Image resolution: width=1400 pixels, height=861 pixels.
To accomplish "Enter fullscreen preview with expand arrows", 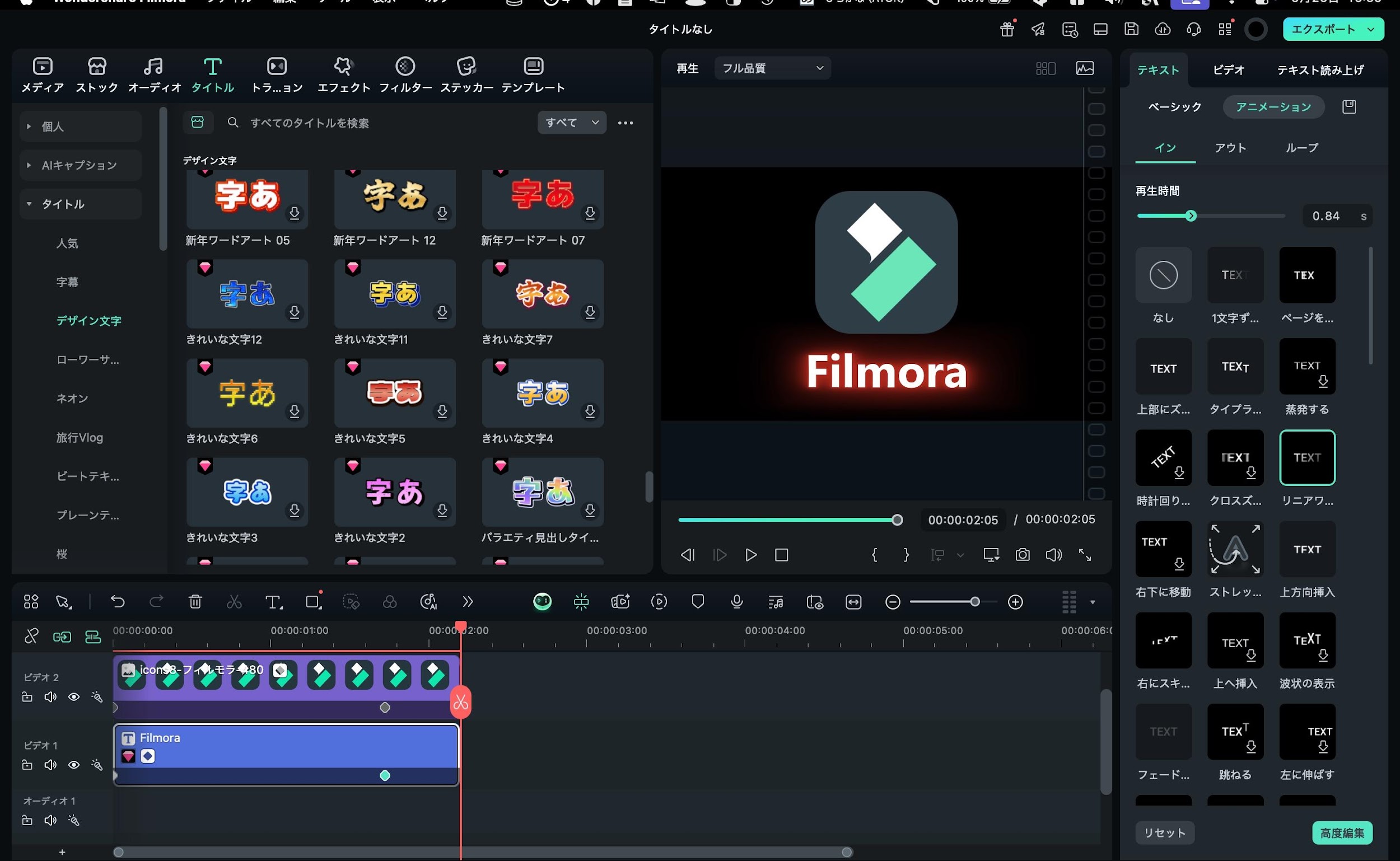I will pos(1085,555).
